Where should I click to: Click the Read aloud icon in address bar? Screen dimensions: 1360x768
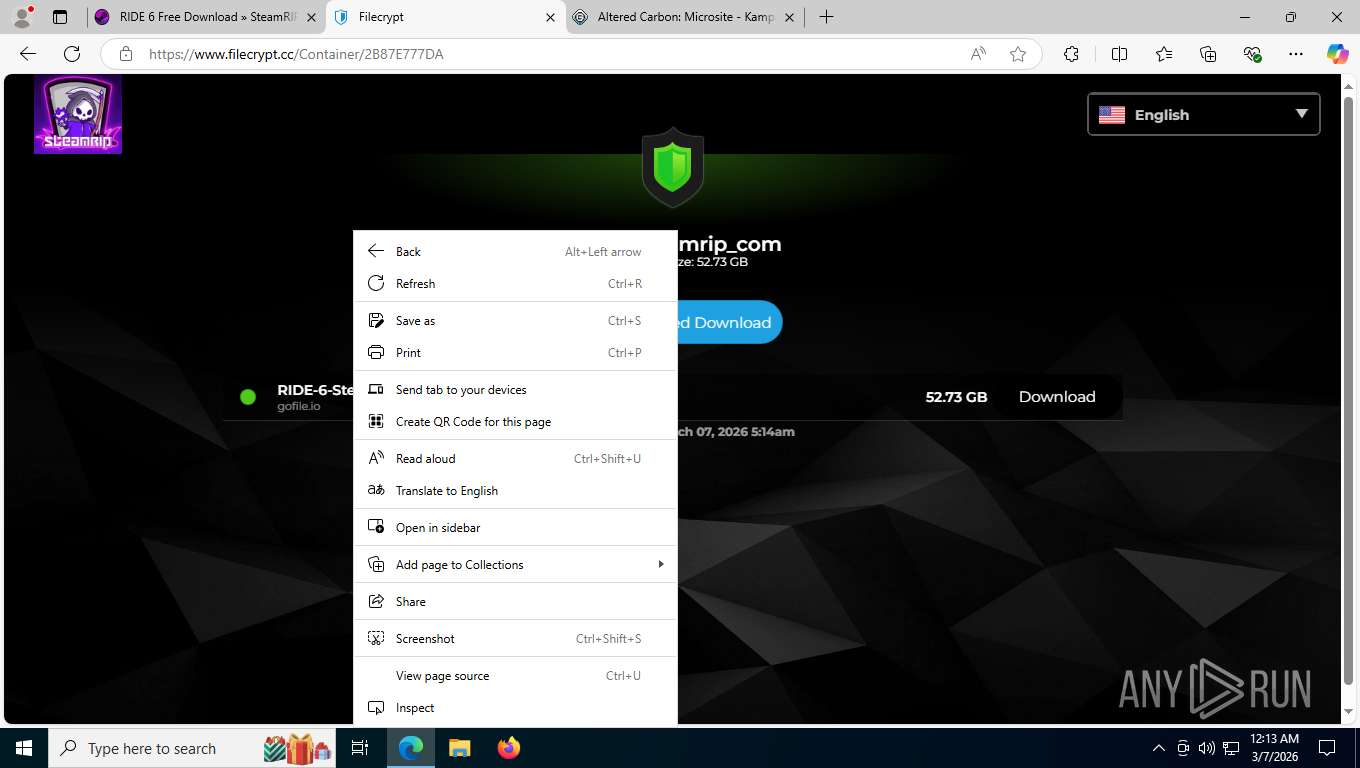pyautogui.click(x=978, y=54)
